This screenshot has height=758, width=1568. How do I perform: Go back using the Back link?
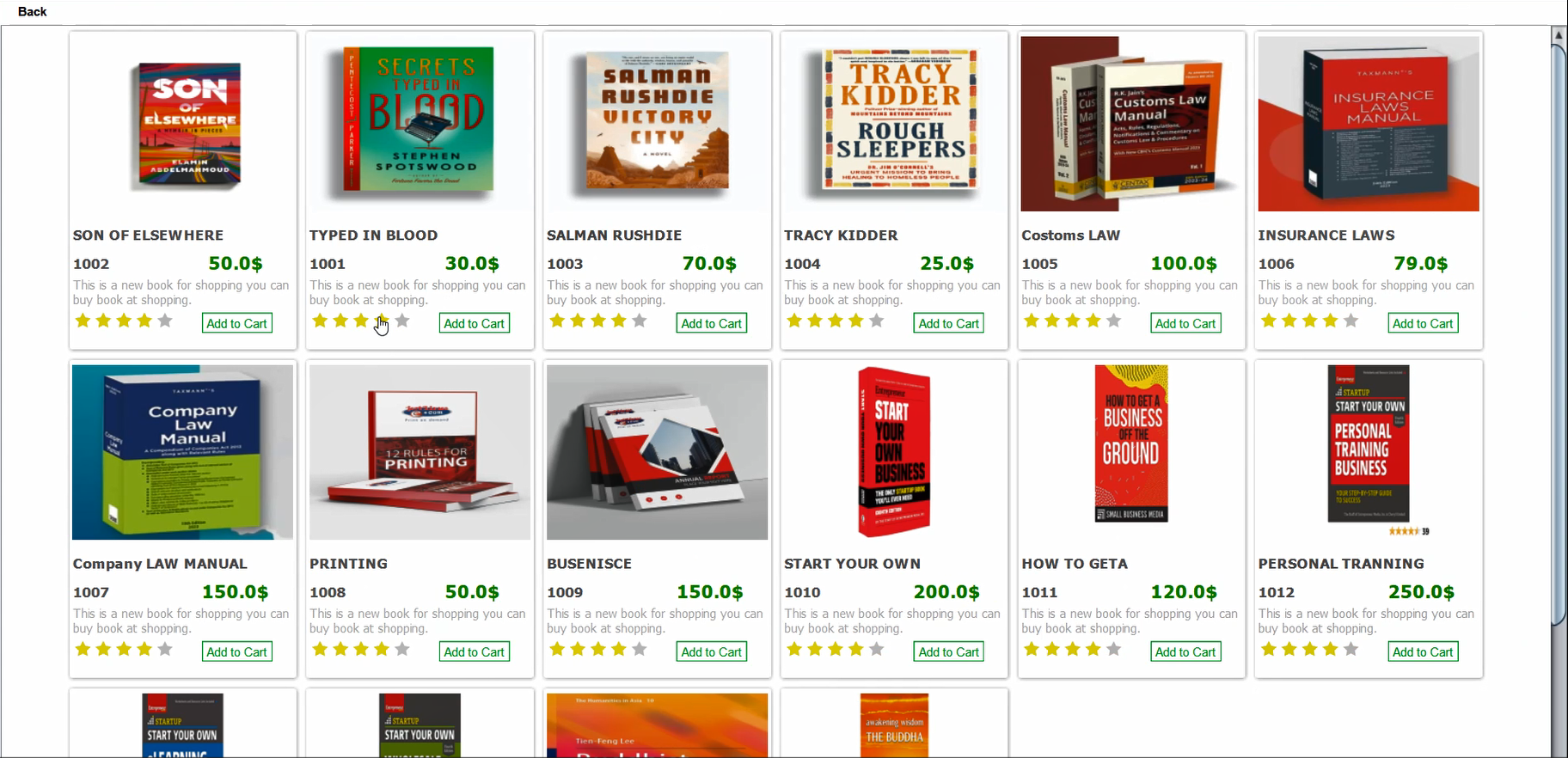32,11
